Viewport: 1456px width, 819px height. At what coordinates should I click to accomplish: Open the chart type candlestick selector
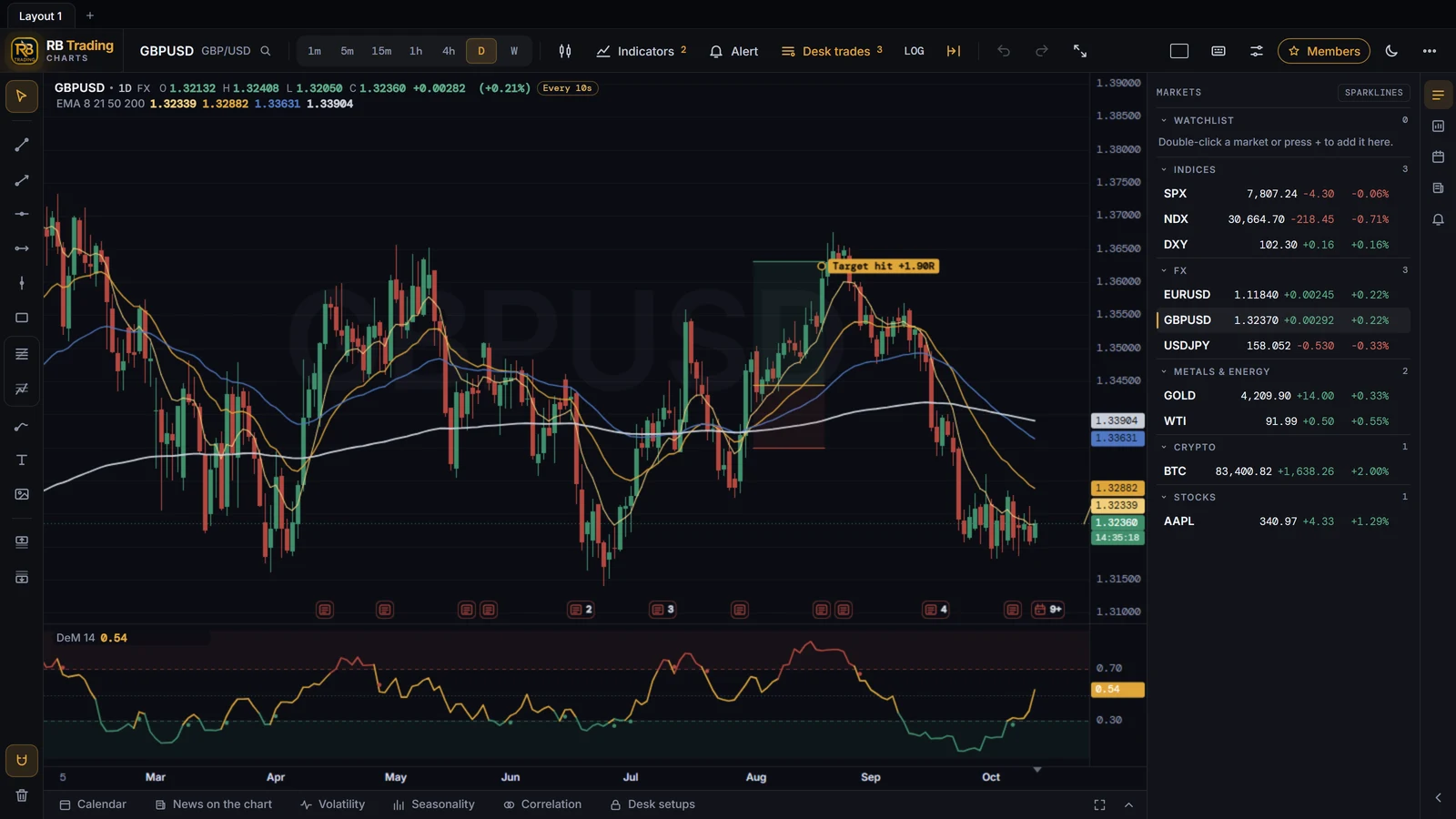565,51
